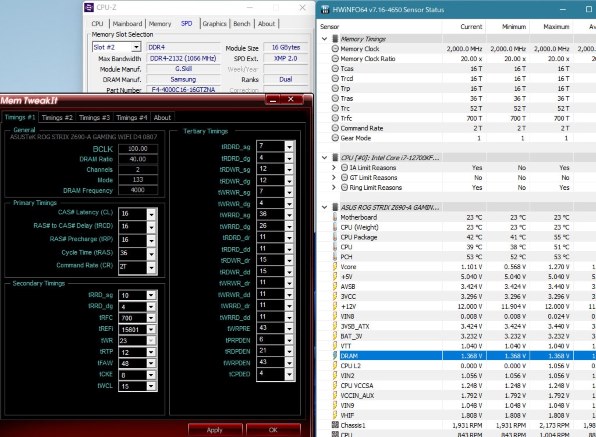
Task: Click the BCLK value field showing 100.00
Action: pyautogui.click(x=138, y=149)
